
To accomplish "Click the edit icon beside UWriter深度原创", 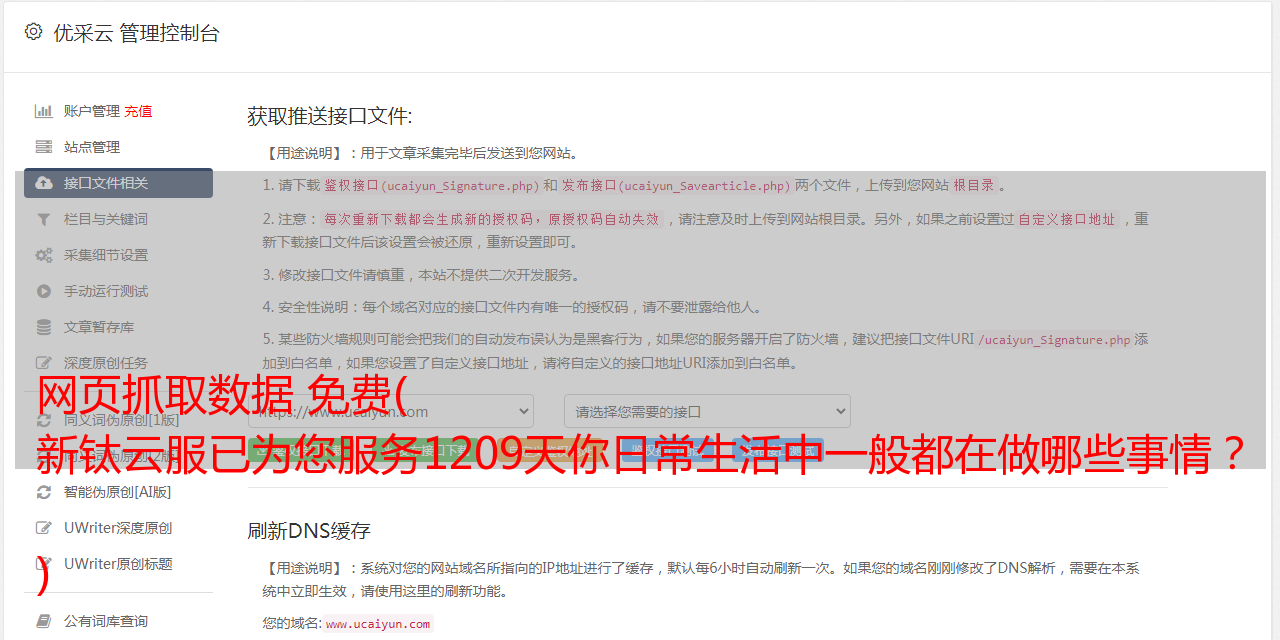I will pos(44,528).
